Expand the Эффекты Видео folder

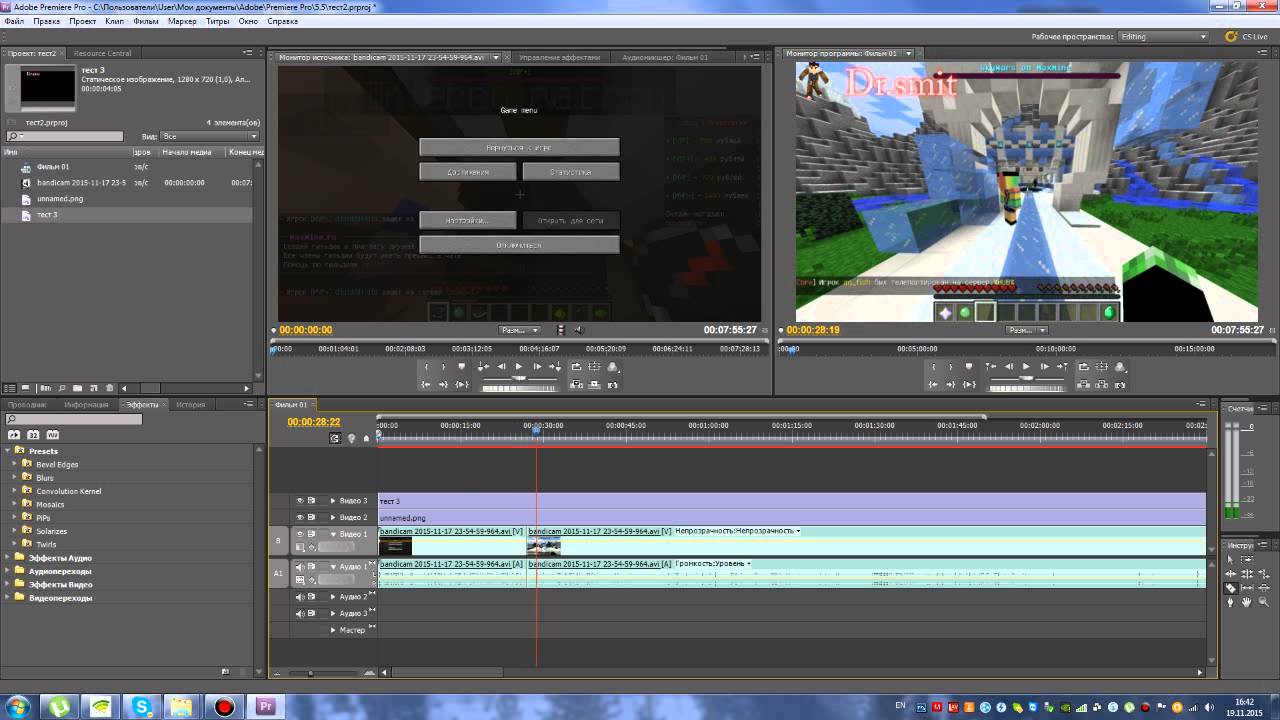pos(8,584)
